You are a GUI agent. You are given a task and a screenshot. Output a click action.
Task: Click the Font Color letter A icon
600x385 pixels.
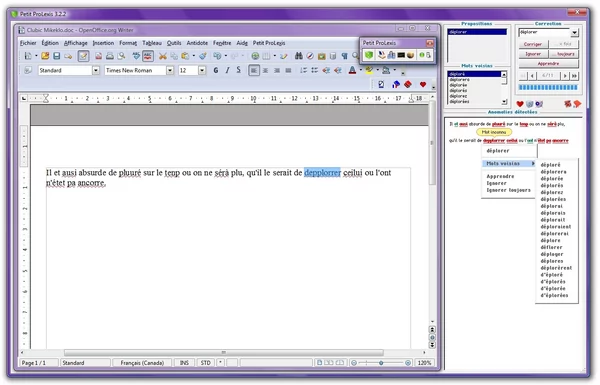(352, 70)
